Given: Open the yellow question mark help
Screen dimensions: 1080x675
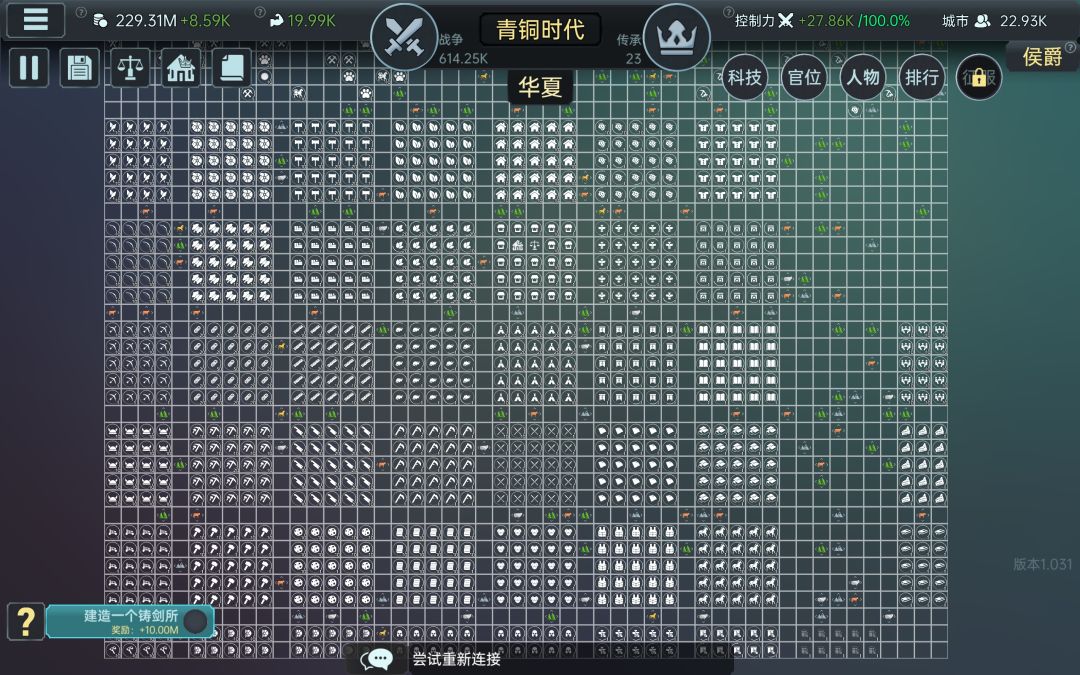Looking at the screenshot, I should (x=26, y=621).
